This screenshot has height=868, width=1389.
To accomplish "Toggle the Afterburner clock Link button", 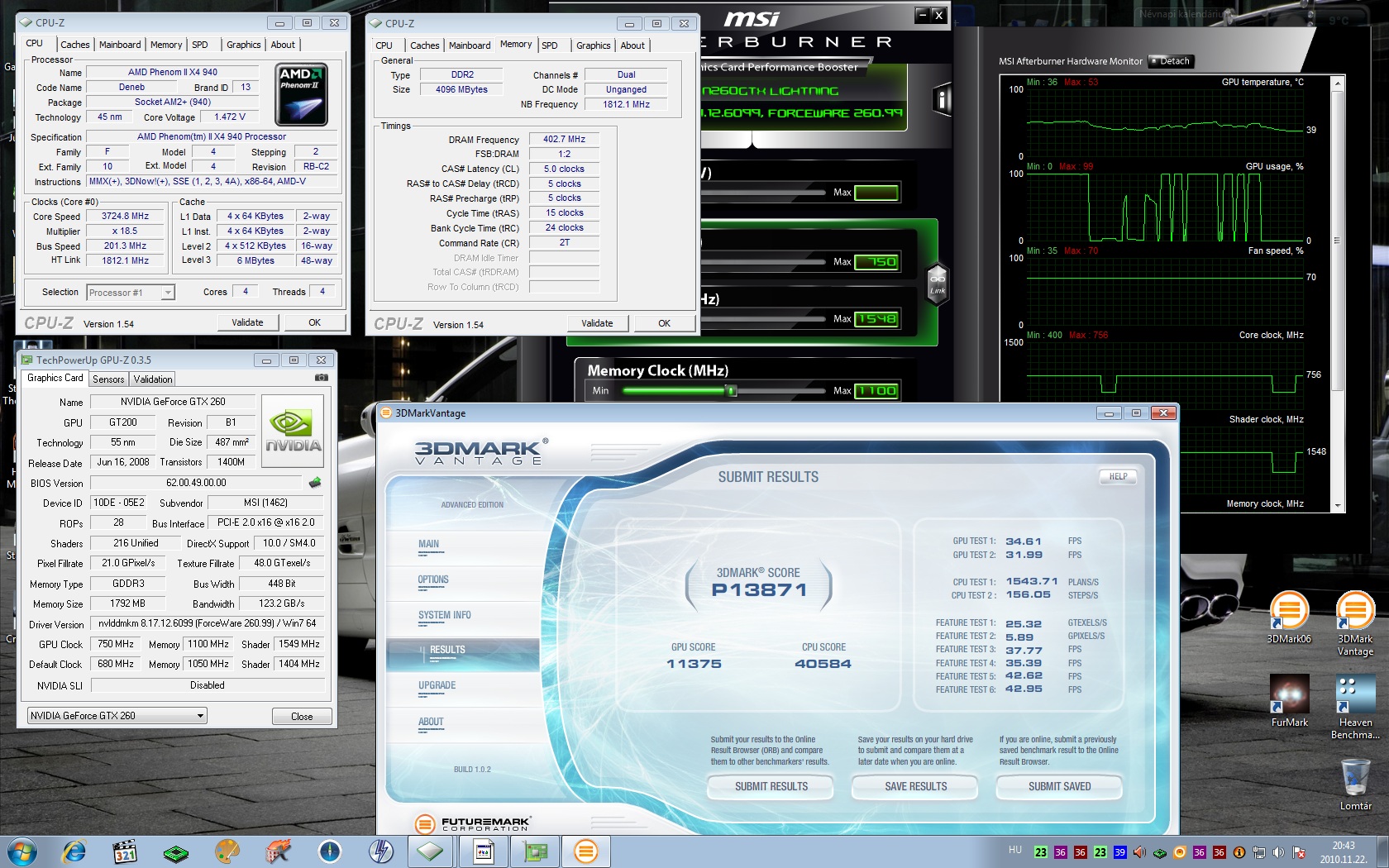I will (938, 284).
